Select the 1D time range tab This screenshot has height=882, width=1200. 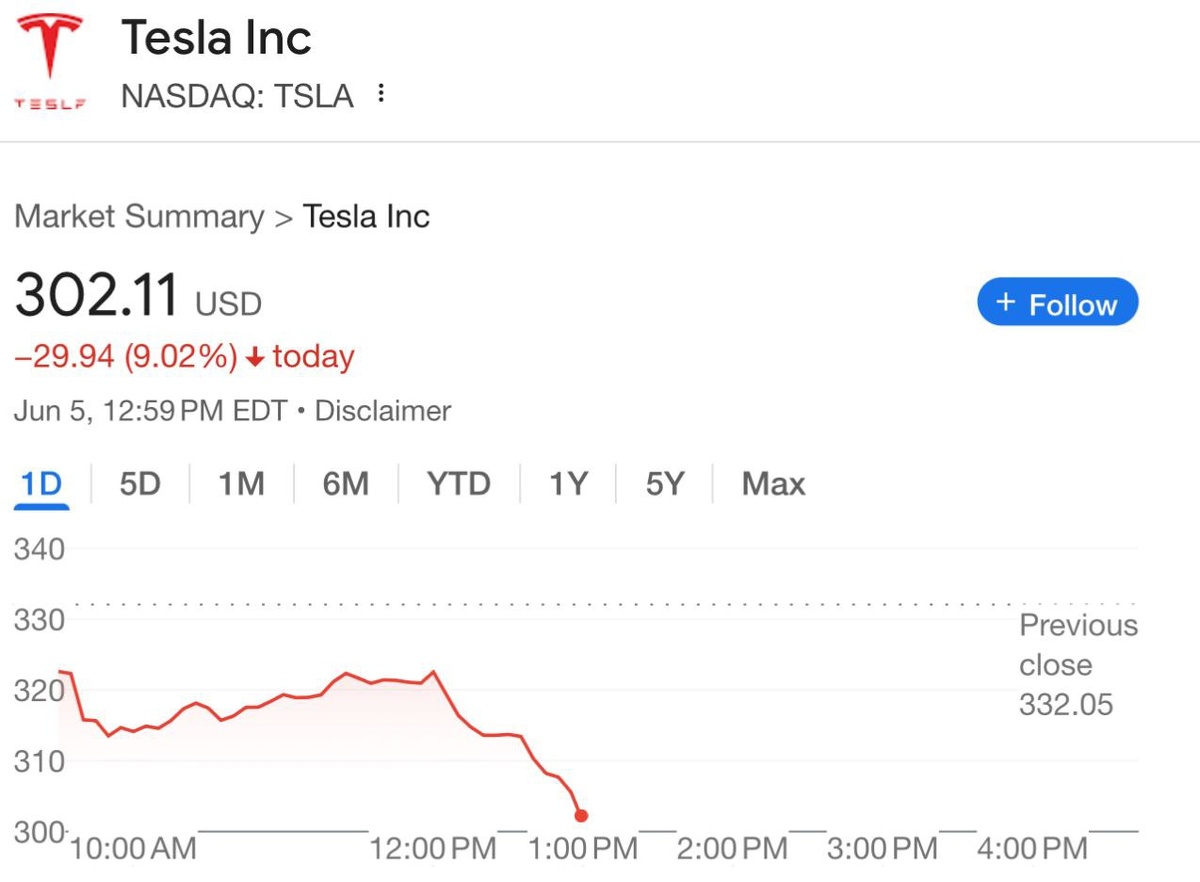(x=42, y=484)
